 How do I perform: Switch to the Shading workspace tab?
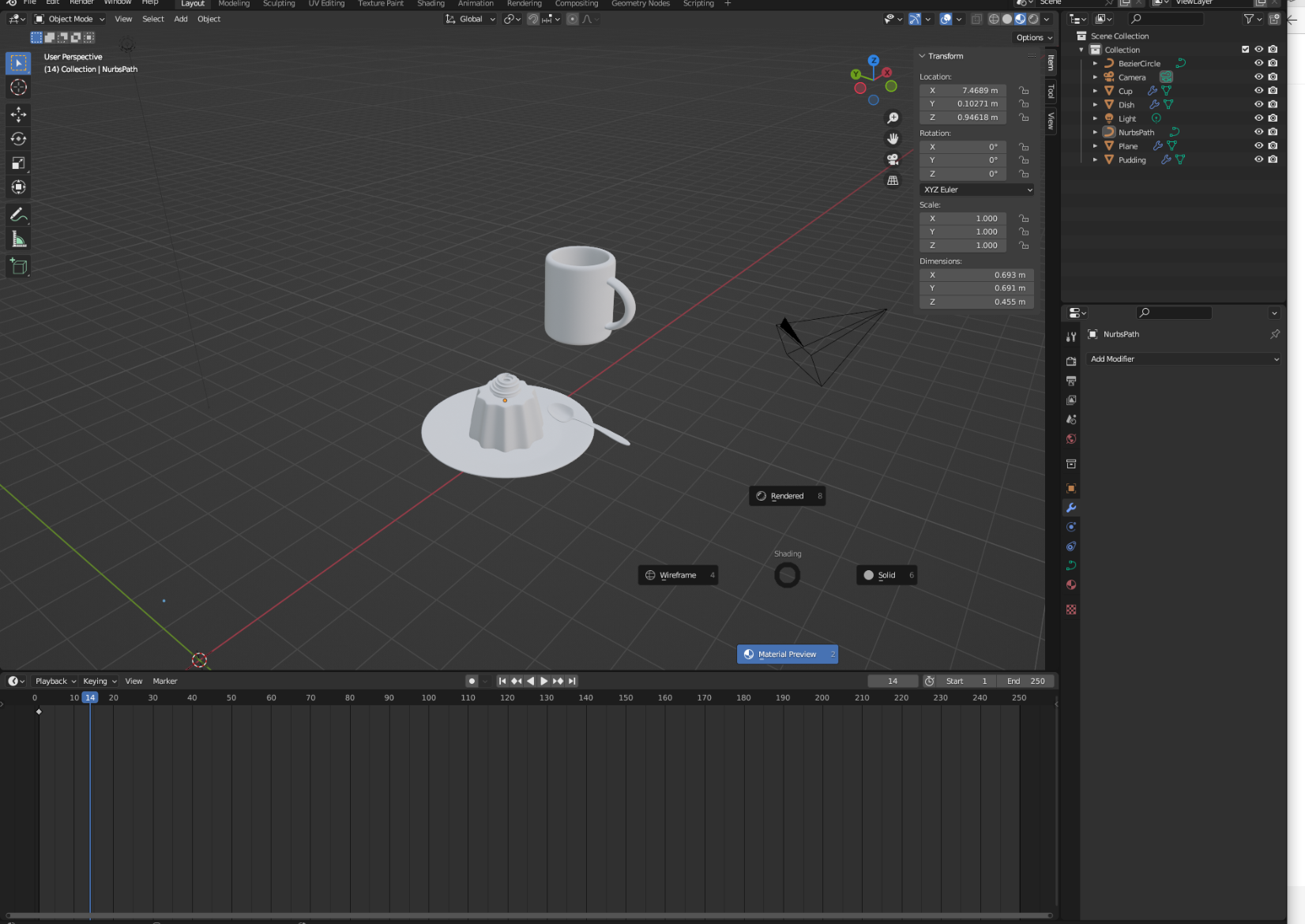click(431, 4)
